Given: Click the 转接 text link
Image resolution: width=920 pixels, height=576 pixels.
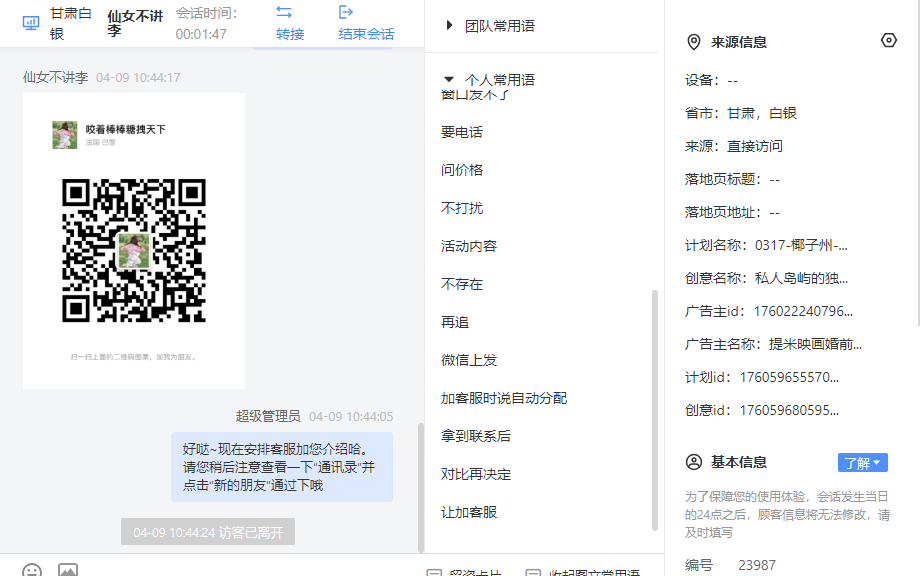Looking at the screenshot, I should pos(290,34).
